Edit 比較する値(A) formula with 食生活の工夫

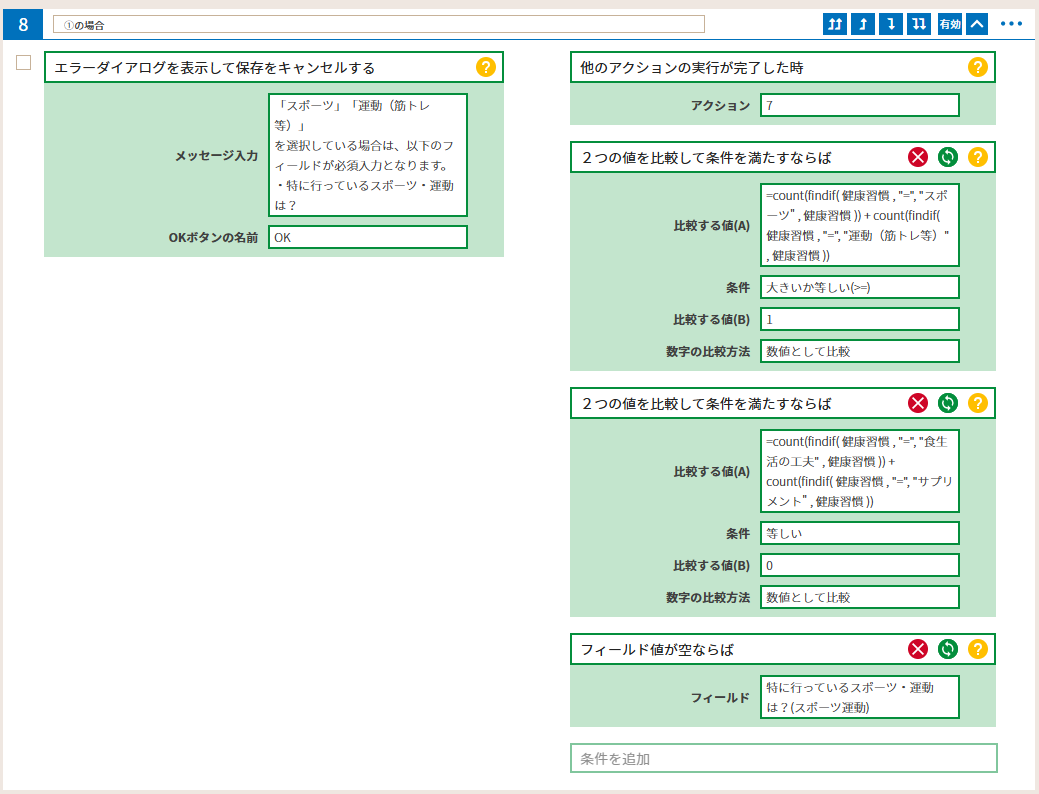(859, 471)
